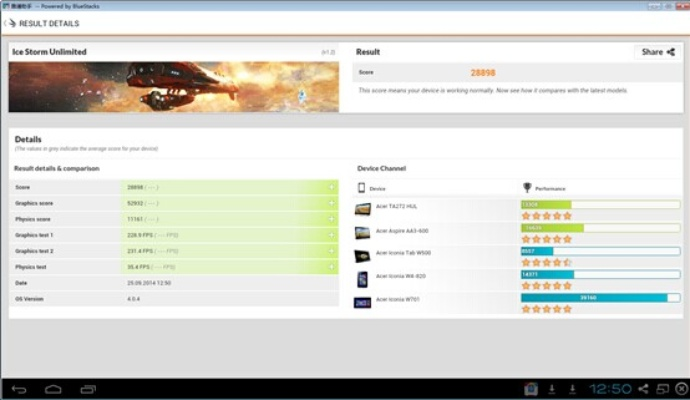Open the recent apps navigation icon
The height and width of the screenshot is (400, 690).
(88, 388)
